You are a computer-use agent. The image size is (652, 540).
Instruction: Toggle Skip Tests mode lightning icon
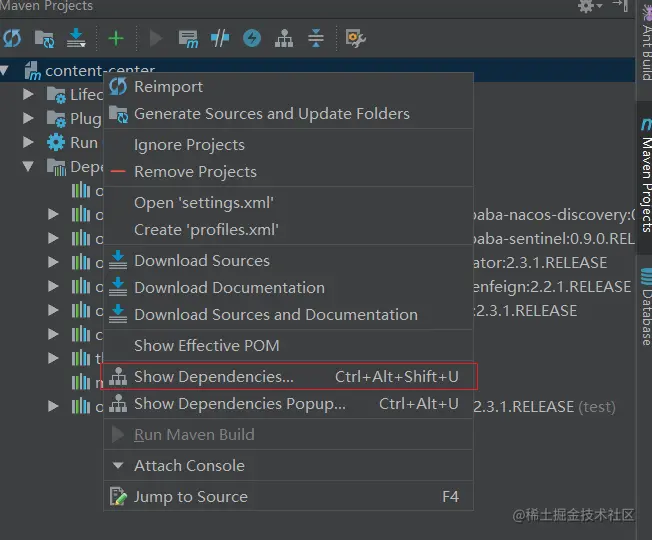point(252,39)
